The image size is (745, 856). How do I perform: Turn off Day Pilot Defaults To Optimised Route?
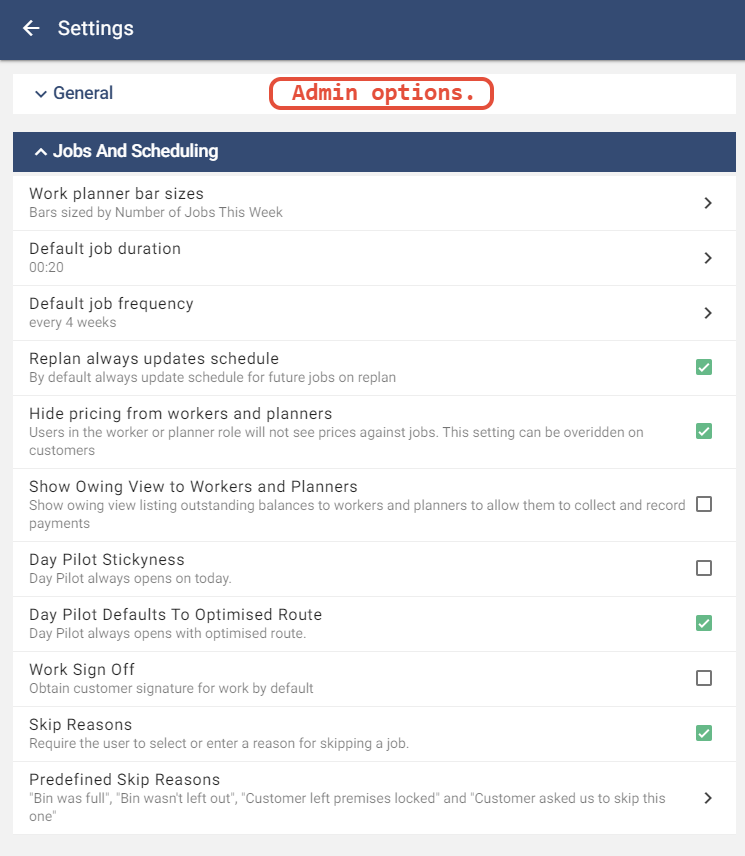coord(704,623)
